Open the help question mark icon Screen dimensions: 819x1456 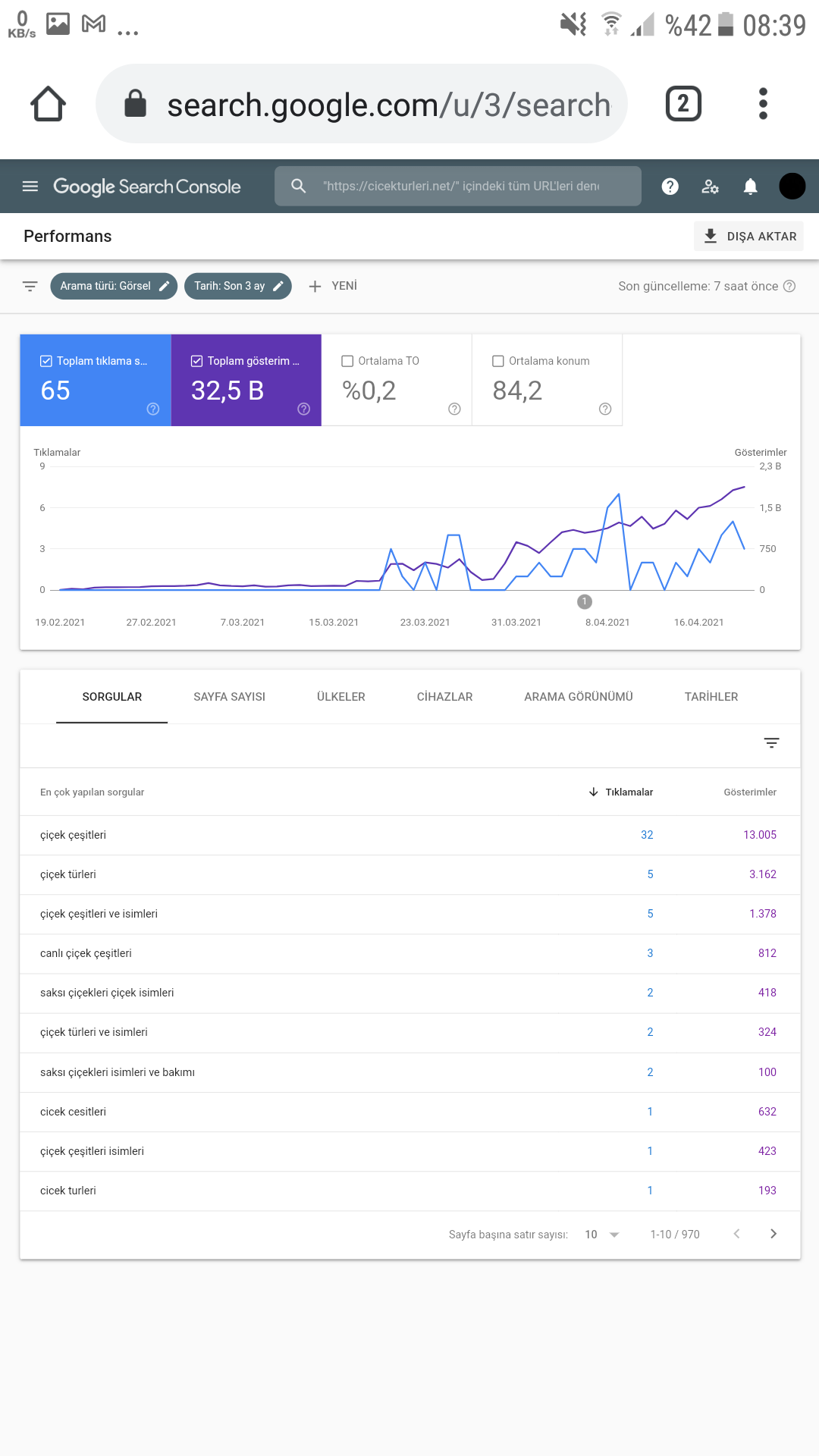pyautogui.click(x=670, y=187)
